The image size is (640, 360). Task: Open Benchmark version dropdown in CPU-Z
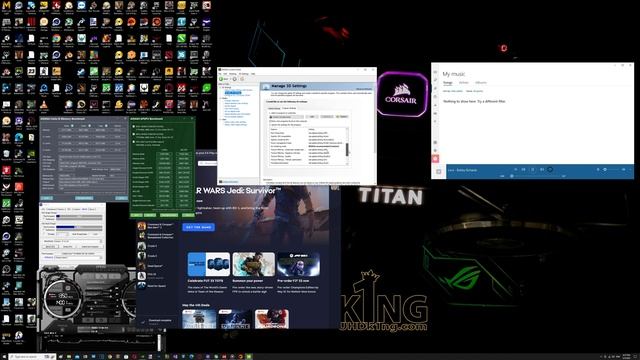72,241
